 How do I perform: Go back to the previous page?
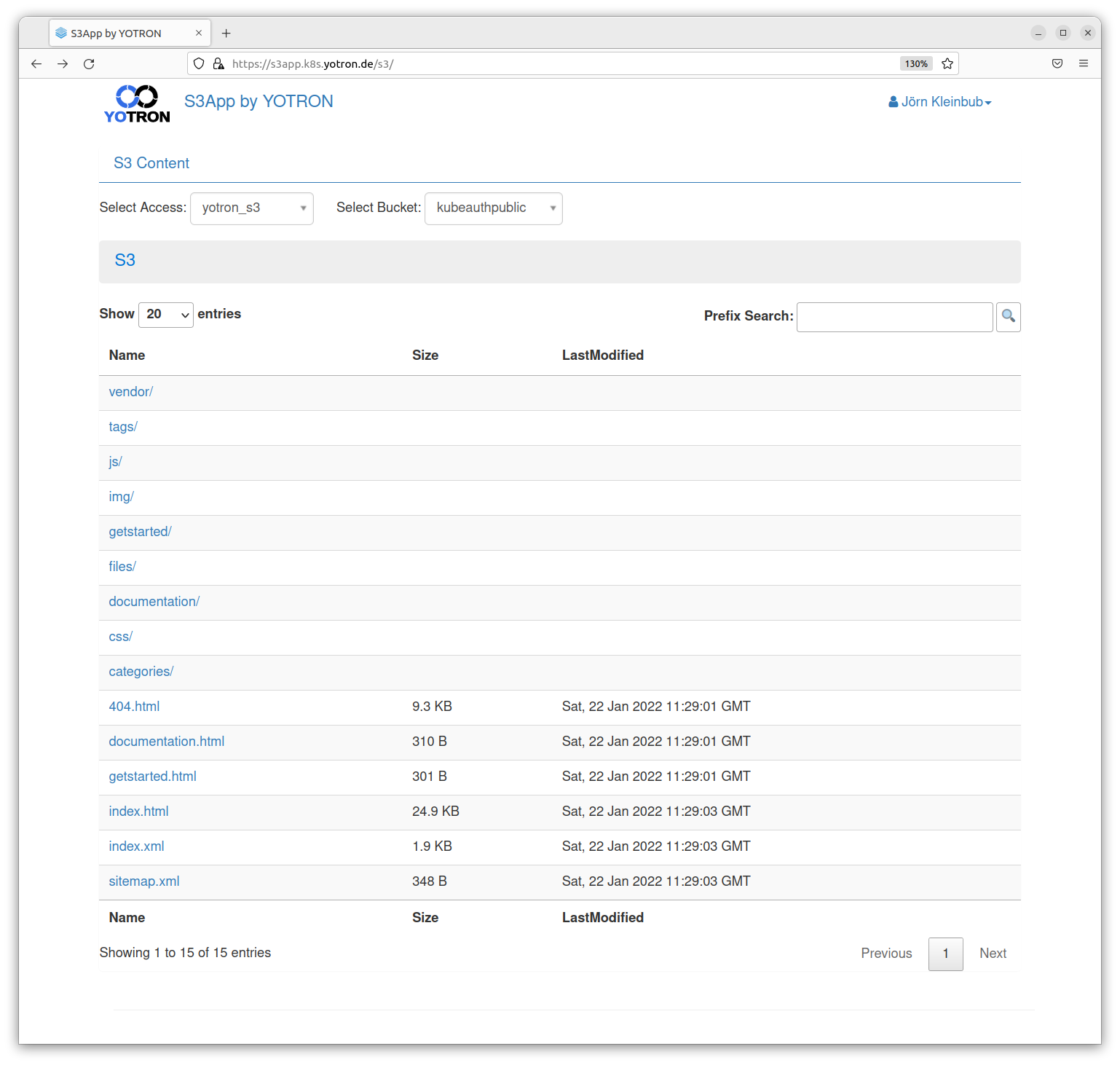click(36, 64)
